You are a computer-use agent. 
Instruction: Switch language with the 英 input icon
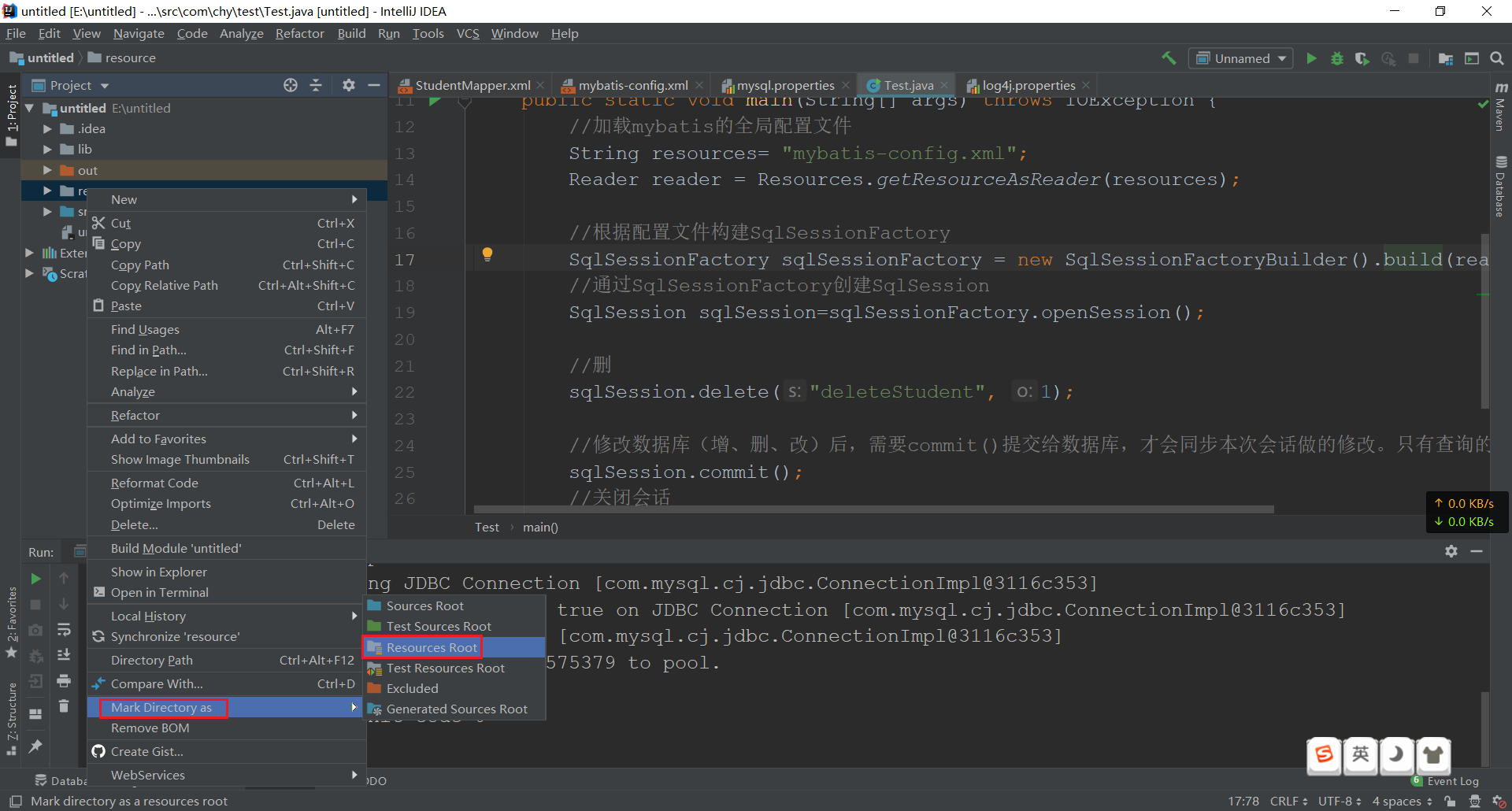[x=1361, y=754]
